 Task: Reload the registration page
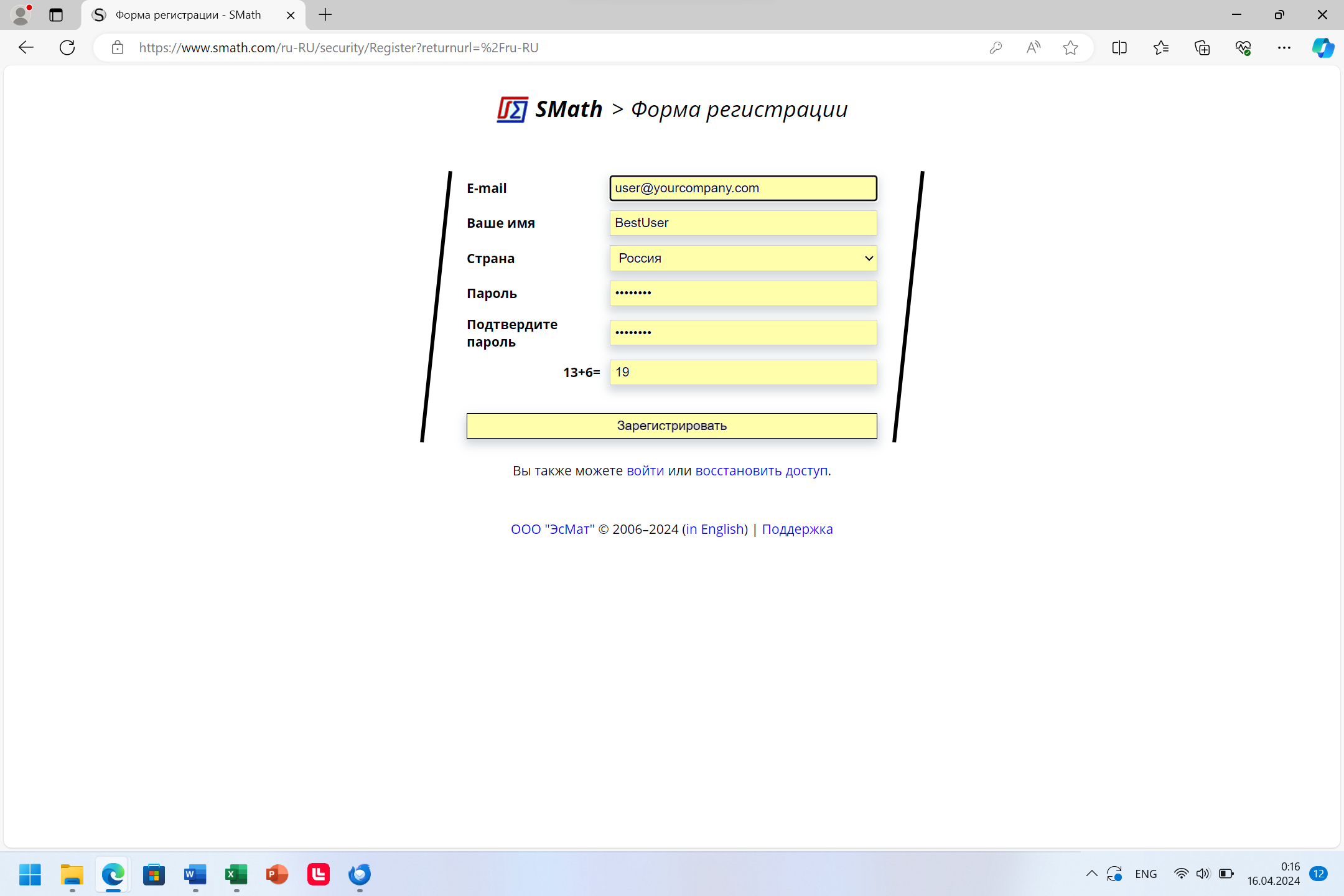coord(67,47)
